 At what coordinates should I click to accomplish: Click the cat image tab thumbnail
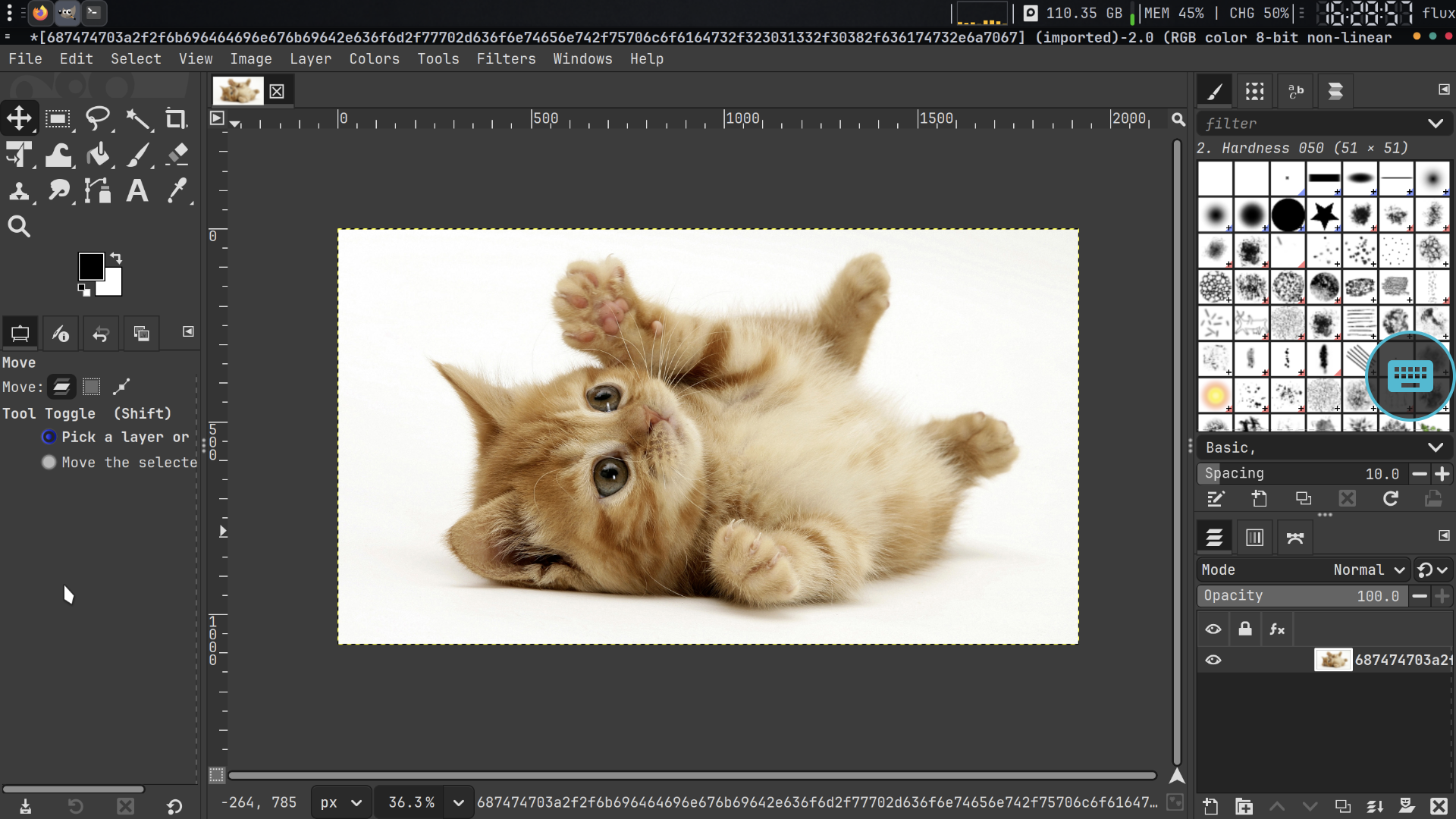coord(238,91)
